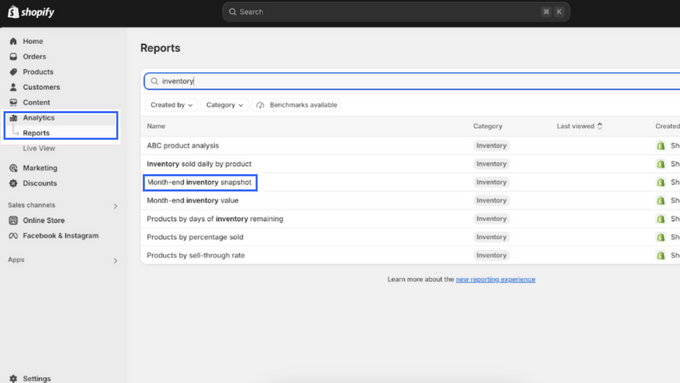
Task: Click Inventory tag in Month-end inventory value row
Action: pos(491,200)
